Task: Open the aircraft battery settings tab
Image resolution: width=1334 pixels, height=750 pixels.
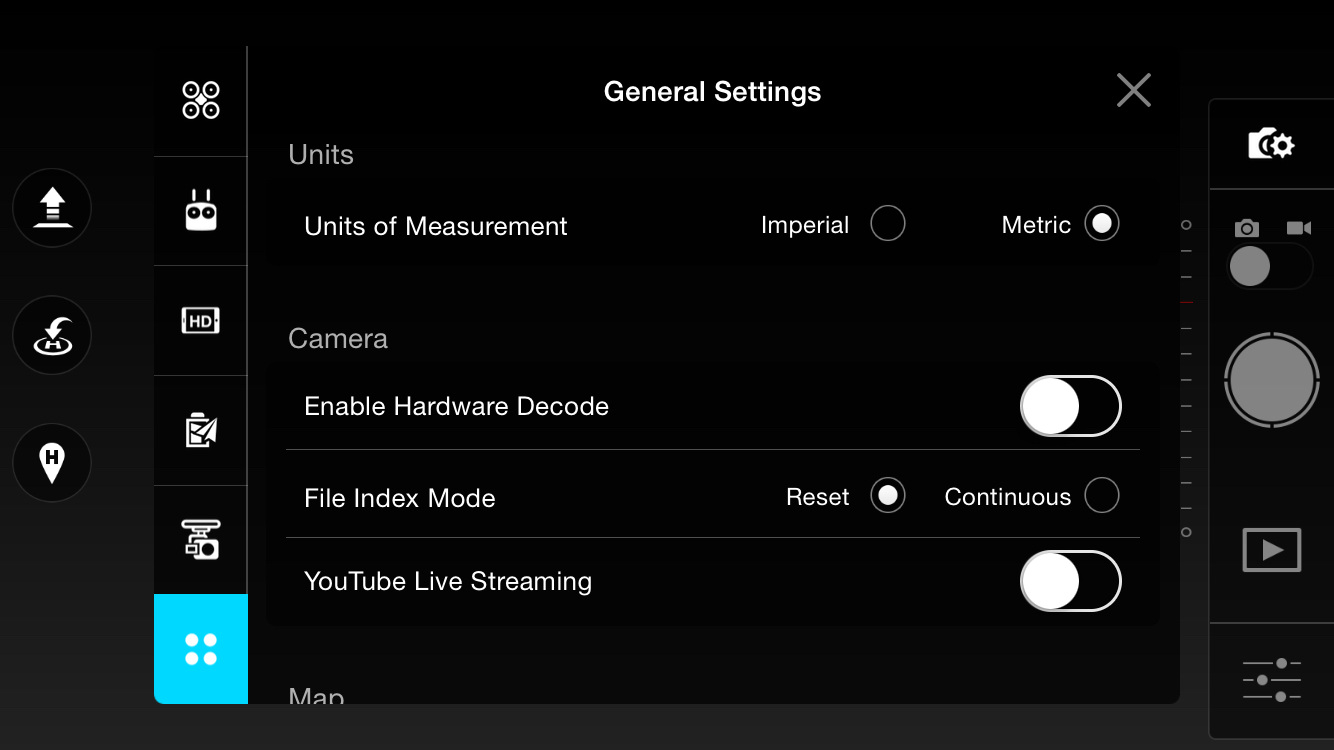Action: pos(201,431)
